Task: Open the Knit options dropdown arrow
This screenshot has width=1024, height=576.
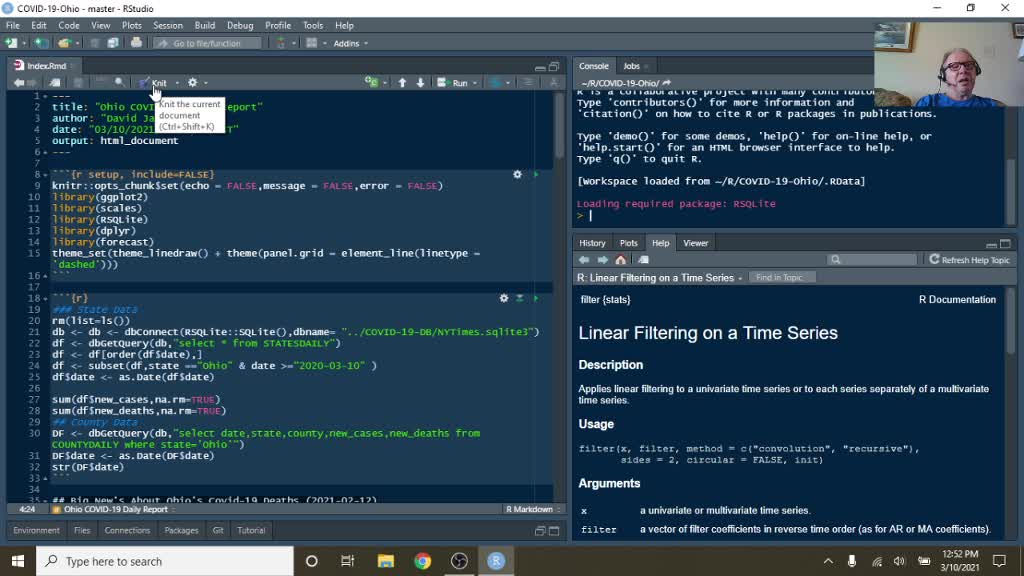Action: pyautogui.click(x=177, y=83)
